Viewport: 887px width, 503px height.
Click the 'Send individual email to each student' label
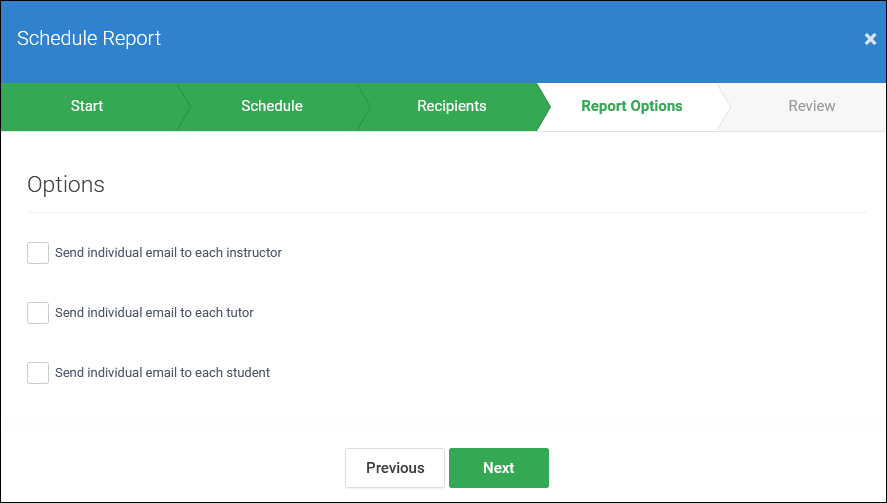(x=162, y=373)
